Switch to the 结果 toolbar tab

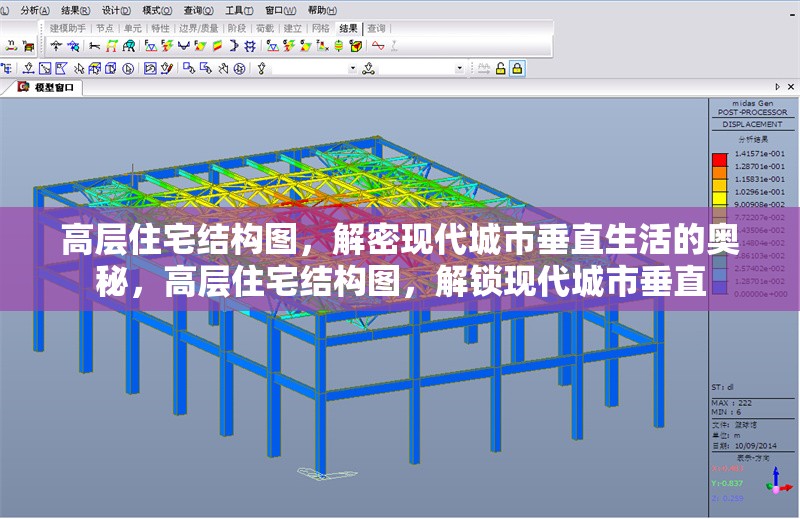[348, 28]
